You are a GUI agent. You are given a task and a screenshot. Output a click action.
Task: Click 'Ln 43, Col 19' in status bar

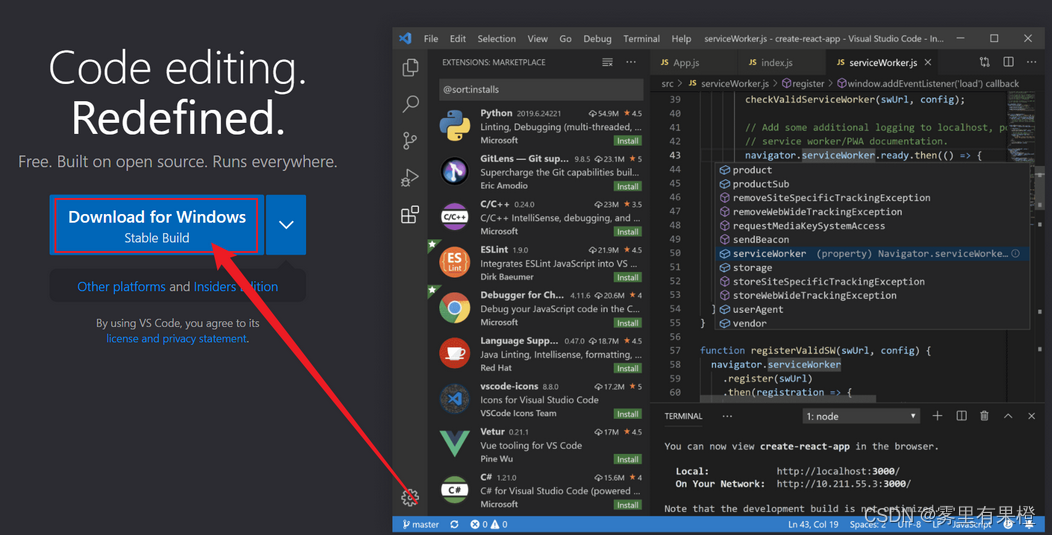[x=813, y=524]
